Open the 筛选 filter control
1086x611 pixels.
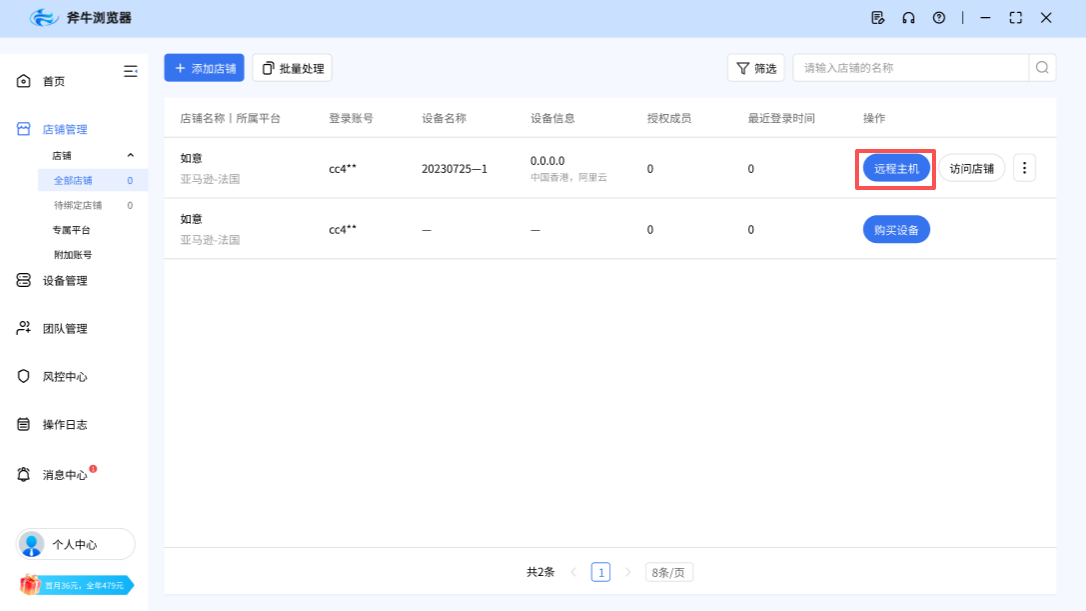[756, 67]
